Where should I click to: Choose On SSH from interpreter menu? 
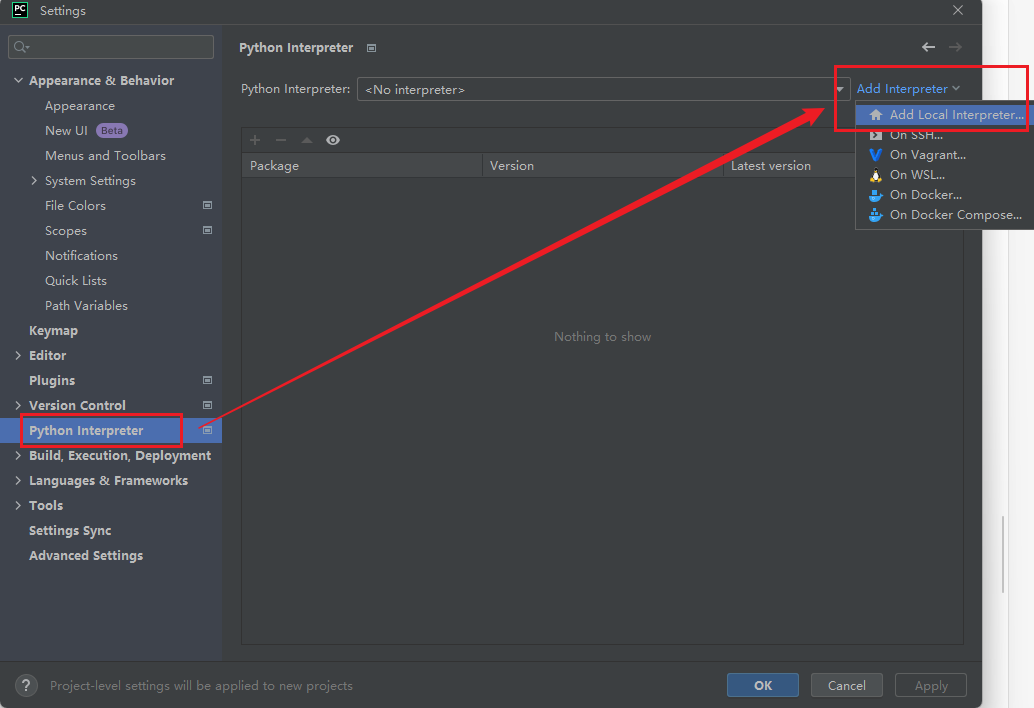coord(944,136)
